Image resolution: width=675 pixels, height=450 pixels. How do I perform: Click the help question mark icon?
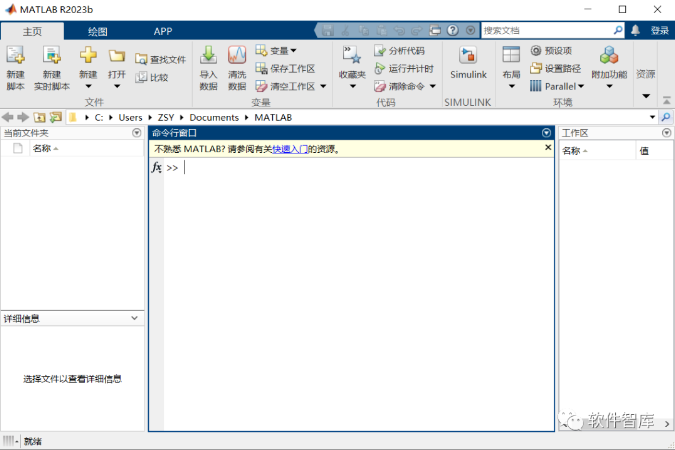pyautogui.click(x=452, y=30)
